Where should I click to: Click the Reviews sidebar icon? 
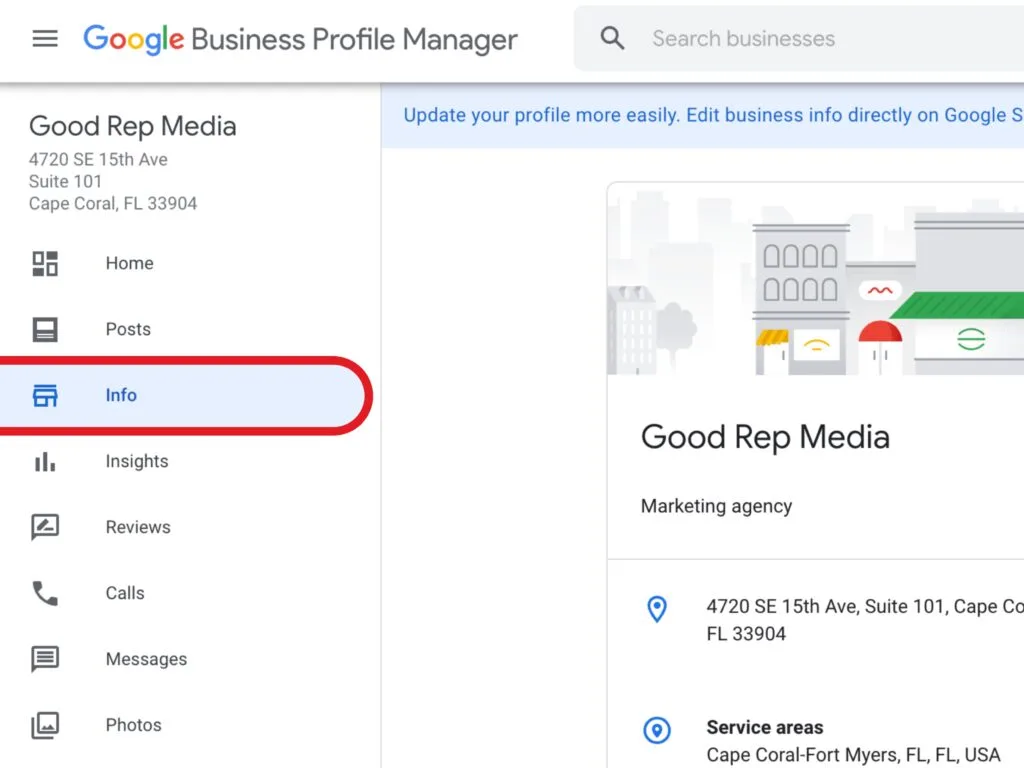point(45,527)
